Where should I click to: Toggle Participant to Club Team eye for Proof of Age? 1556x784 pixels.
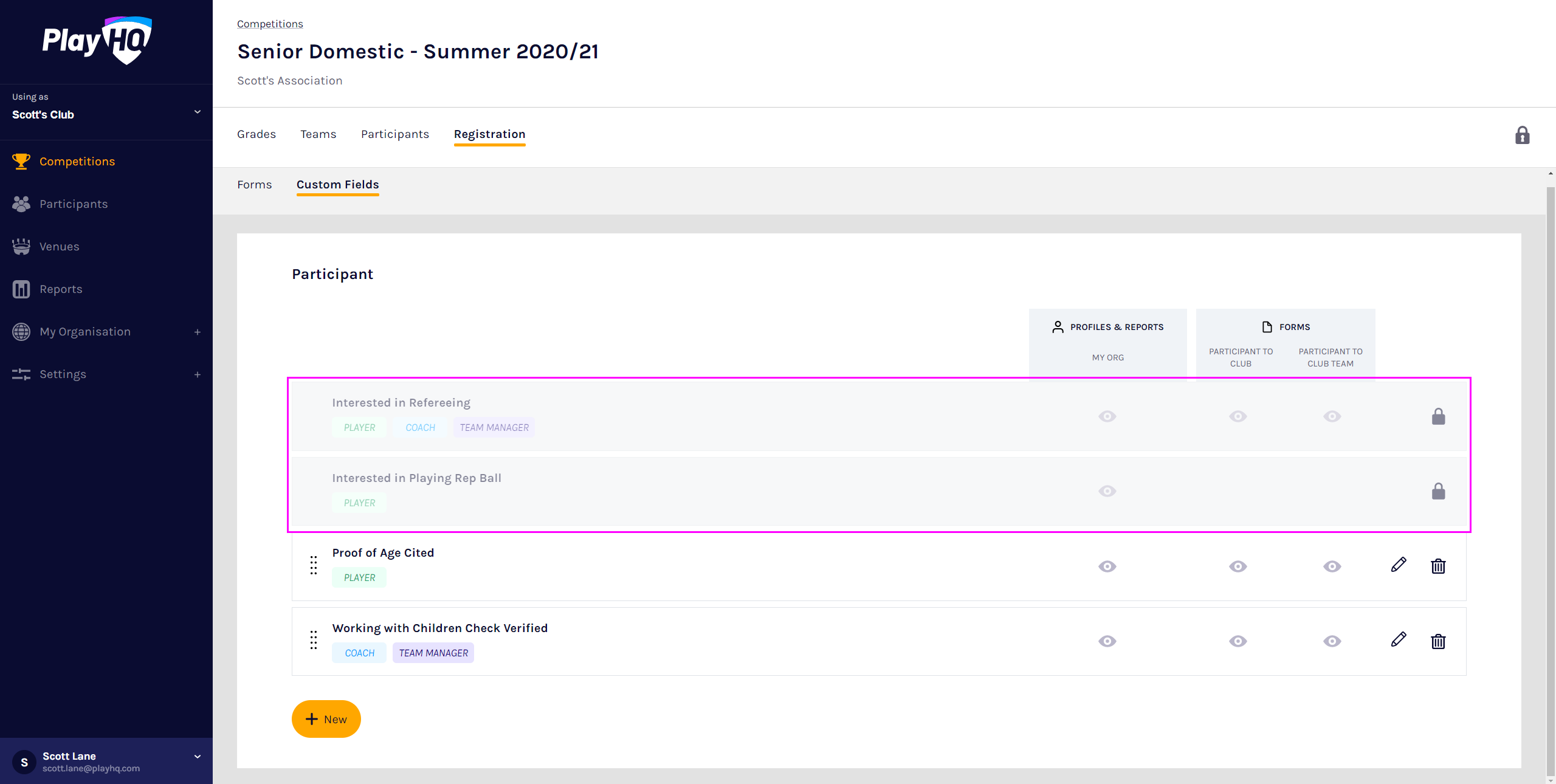(1332, 566)
